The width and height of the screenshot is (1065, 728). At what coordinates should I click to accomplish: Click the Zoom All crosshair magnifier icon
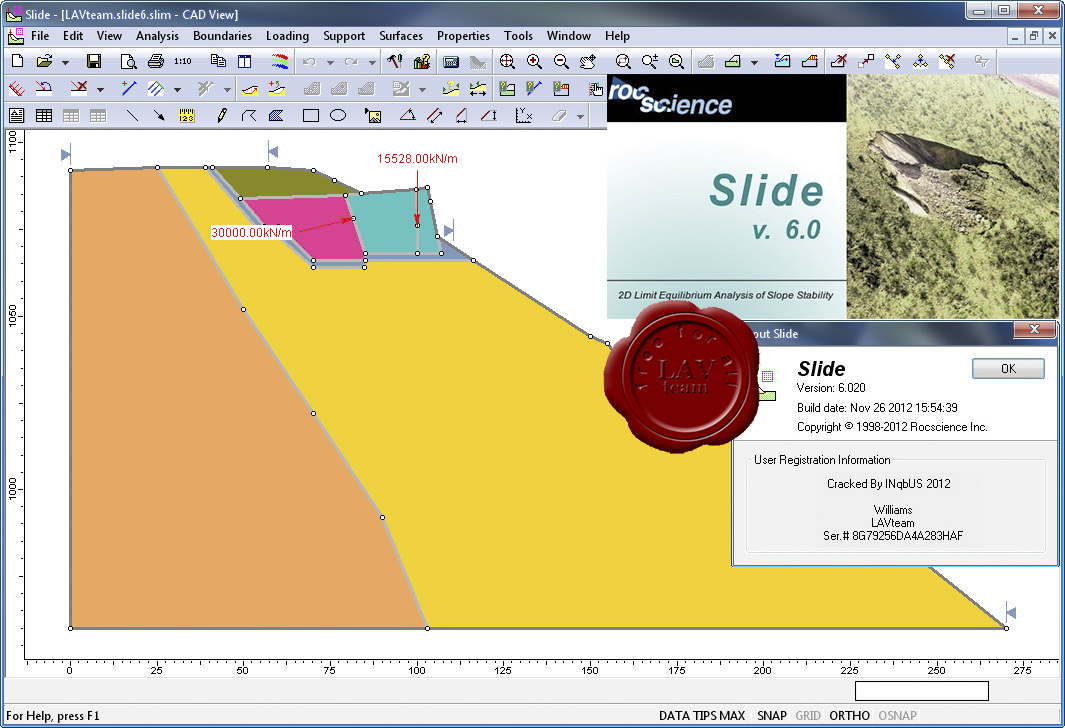(507, 62)
